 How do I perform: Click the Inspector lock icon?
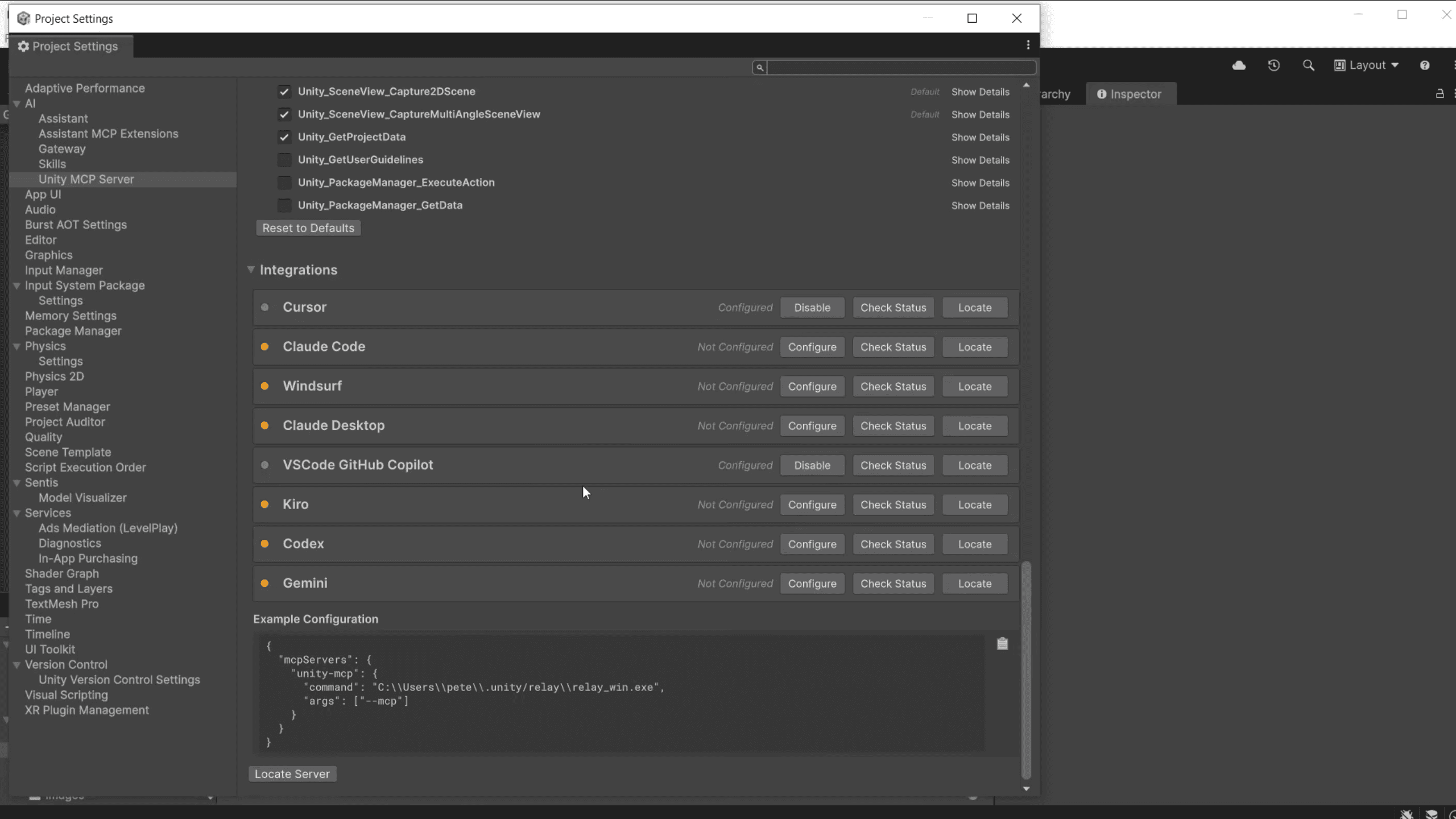(x=1440, y=94)
